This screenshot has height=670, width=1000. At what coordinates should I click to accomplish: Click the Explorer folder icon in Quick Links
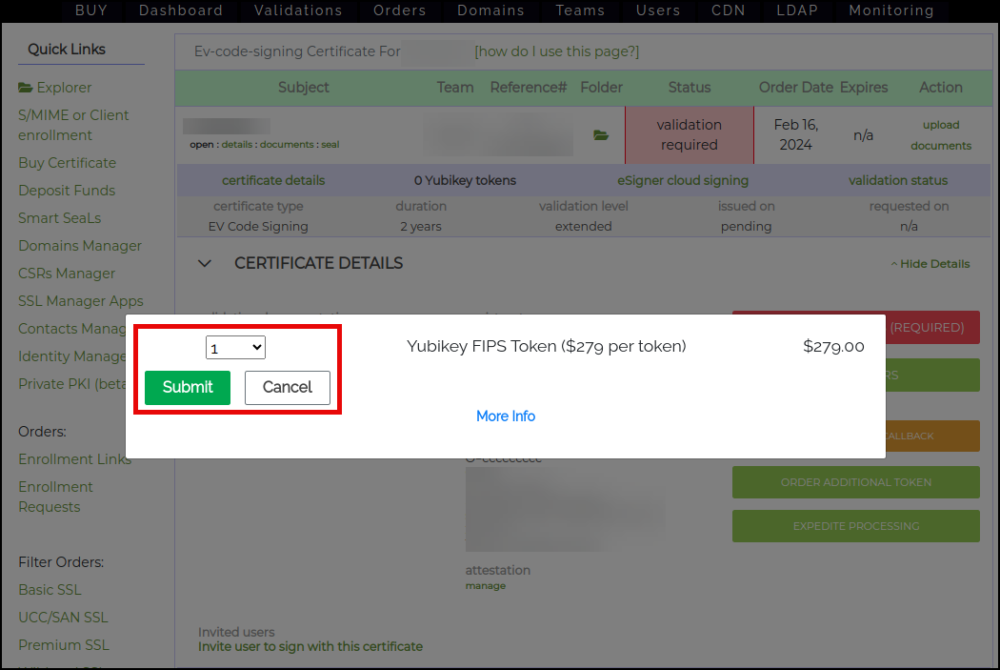25,88
